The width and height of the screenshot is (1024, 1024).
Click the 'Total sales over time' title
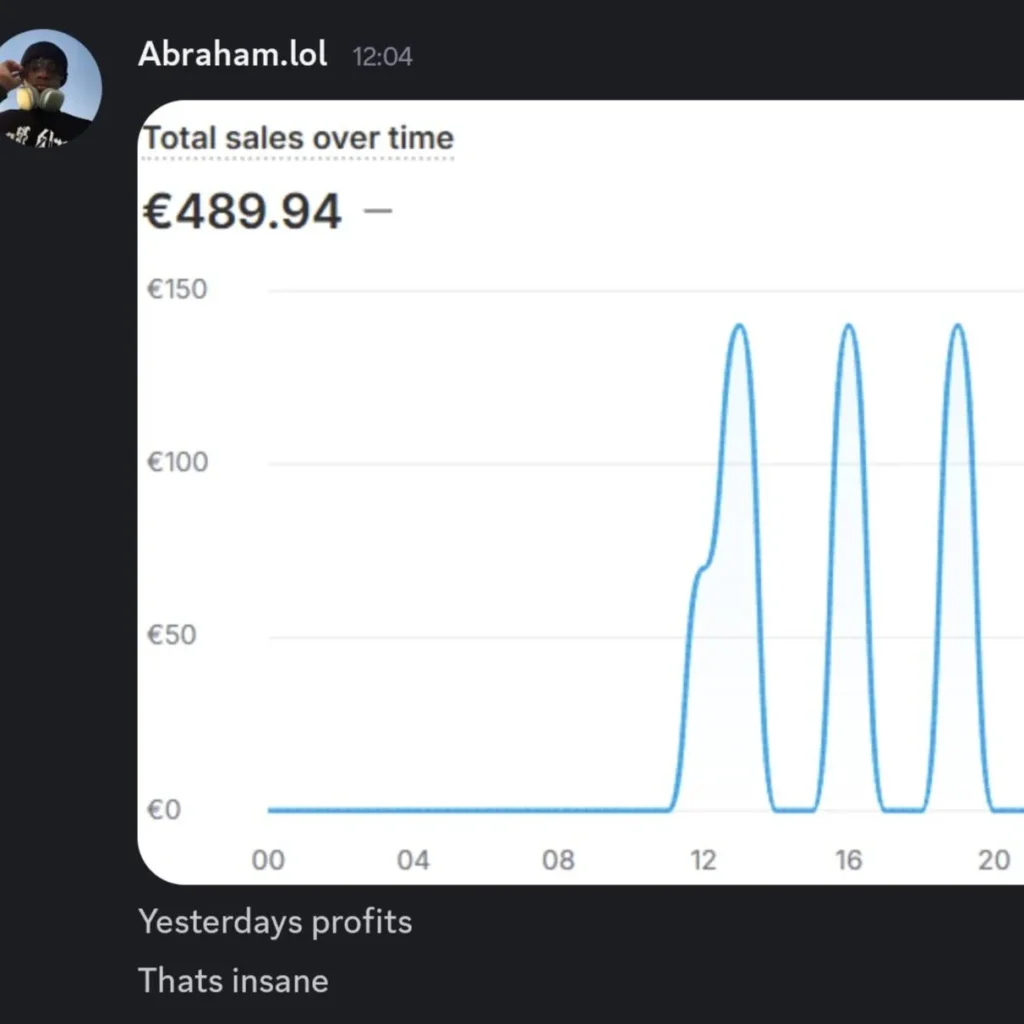(x=298, y=138)
